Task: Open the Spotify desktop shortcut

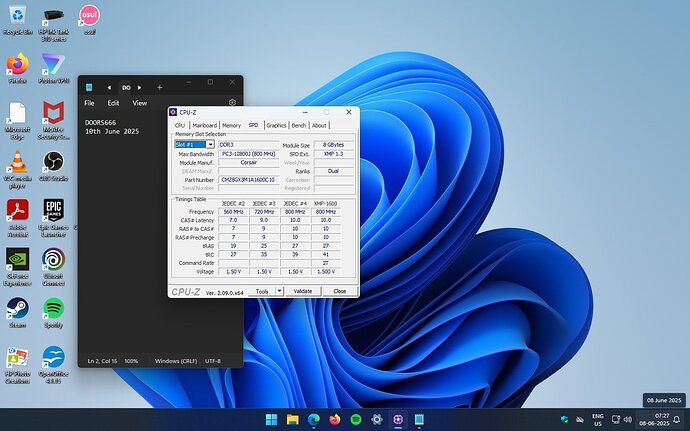Action: point(54,313)
